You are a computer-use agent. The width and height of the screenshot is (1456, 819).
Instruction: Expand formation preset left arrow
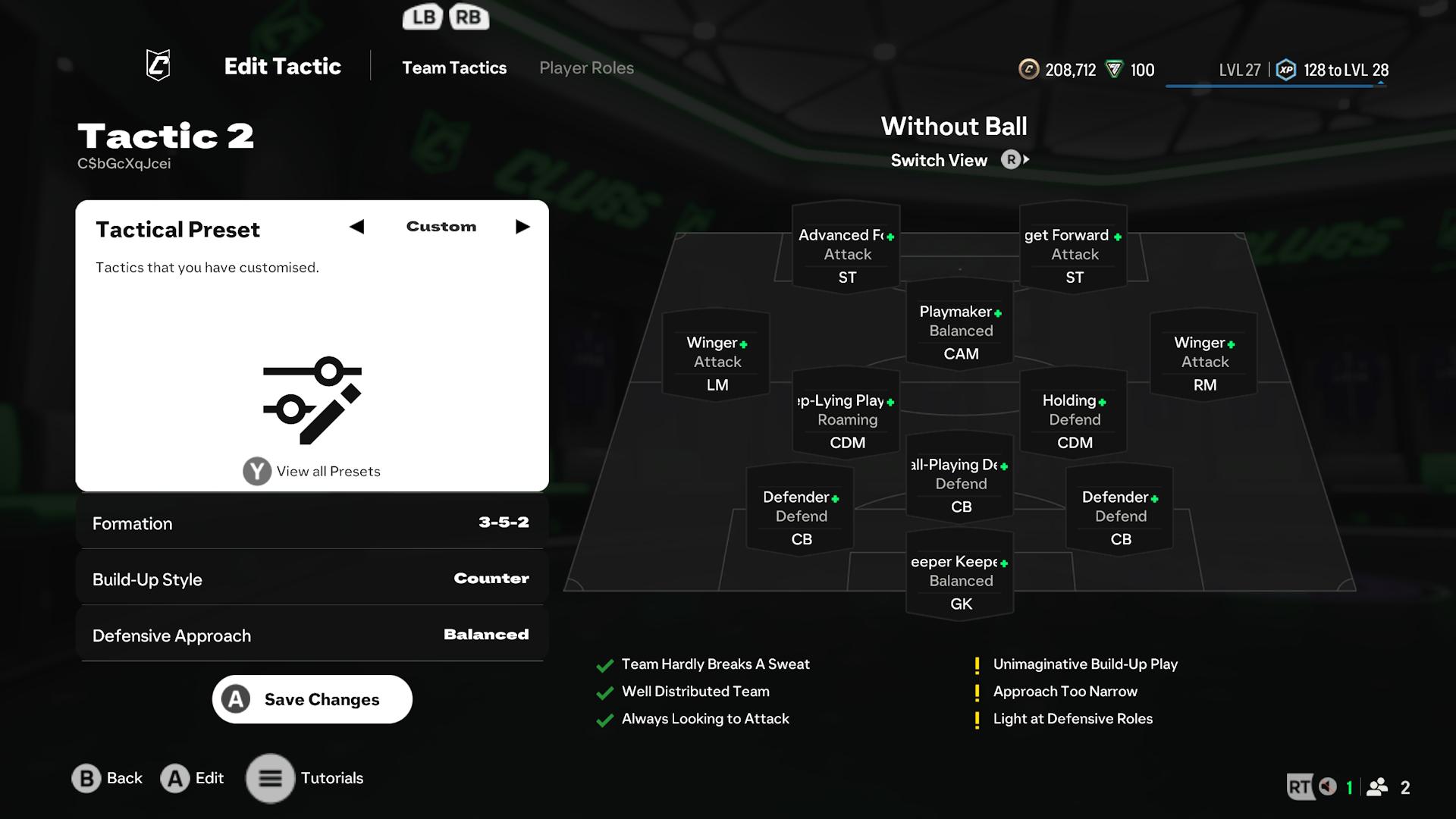click(x=357, y=226)
